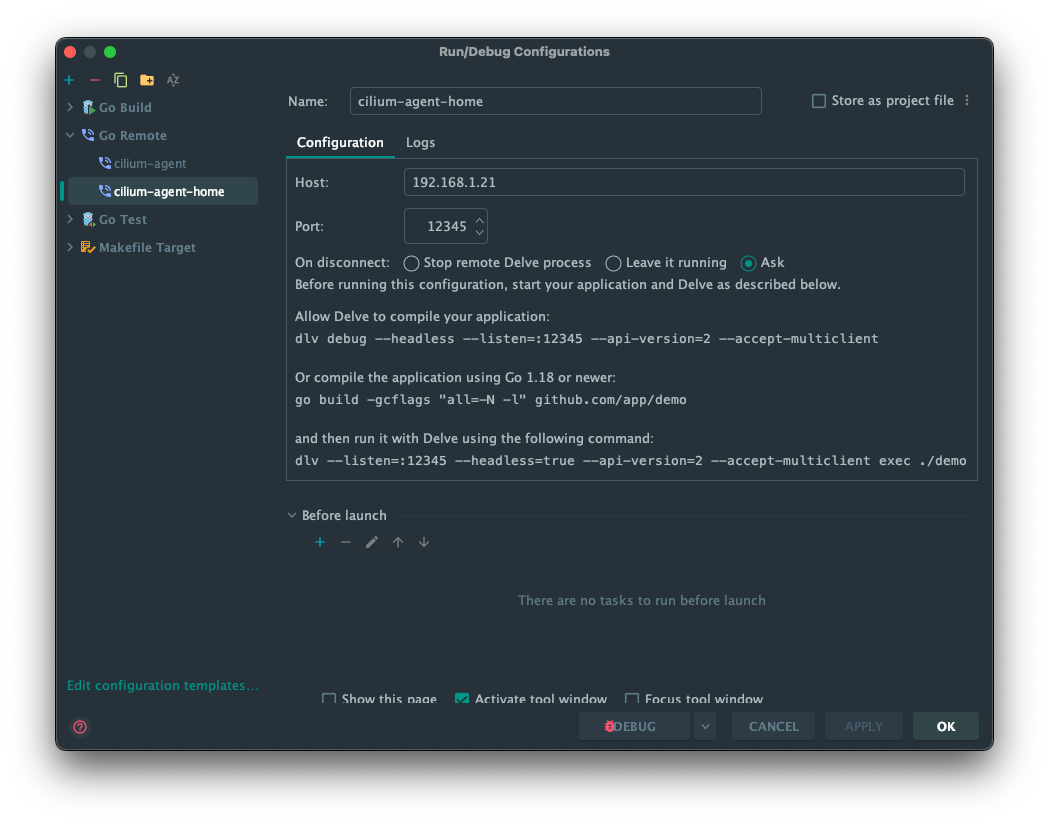Screen dimensions: 1049x824
Task: Enable the Store as project file checkbox
Action: [x=819, y=101]
